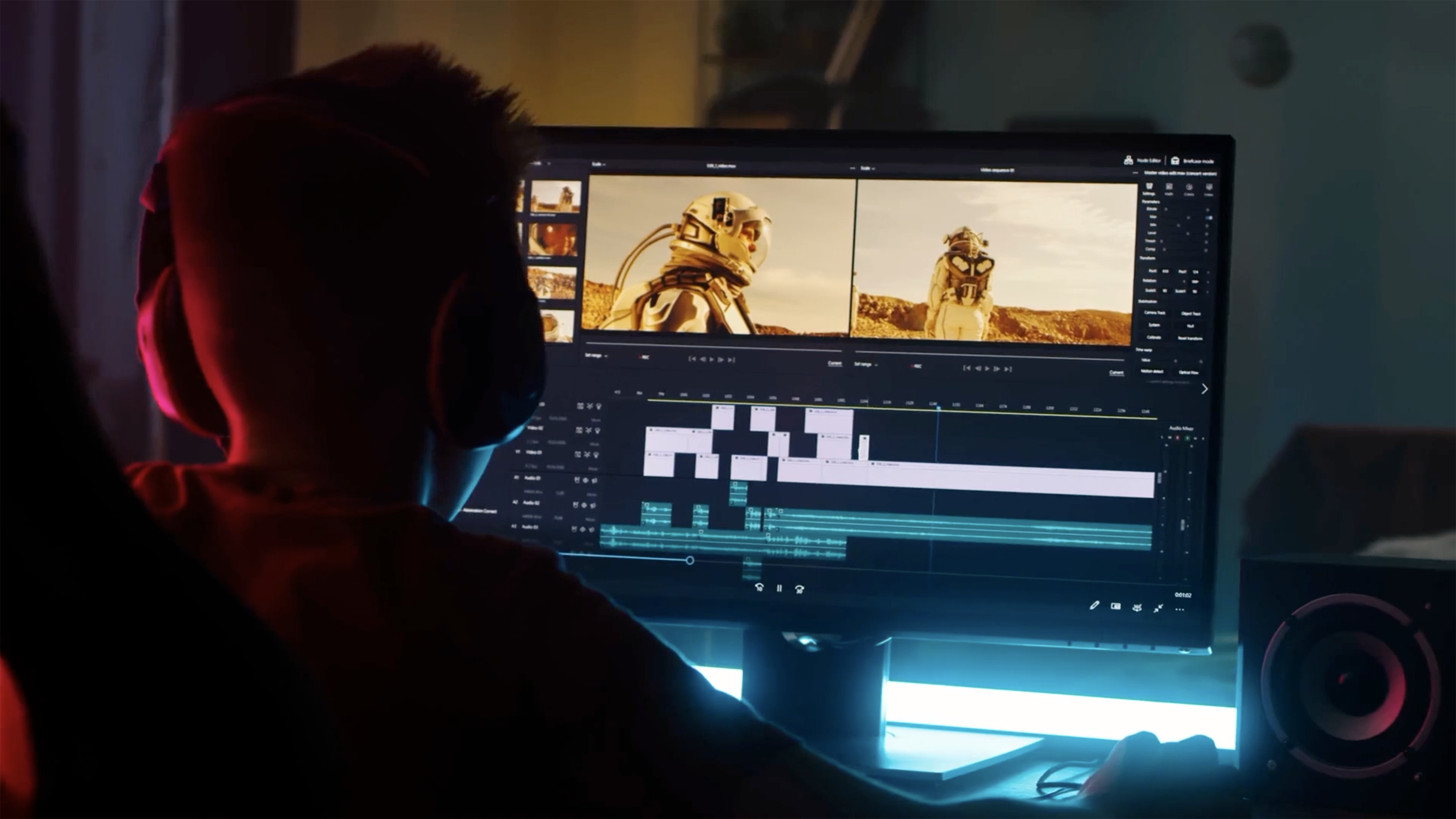
Task: Click the three-dots more options icon
Action: click(x=1179, y=610)
